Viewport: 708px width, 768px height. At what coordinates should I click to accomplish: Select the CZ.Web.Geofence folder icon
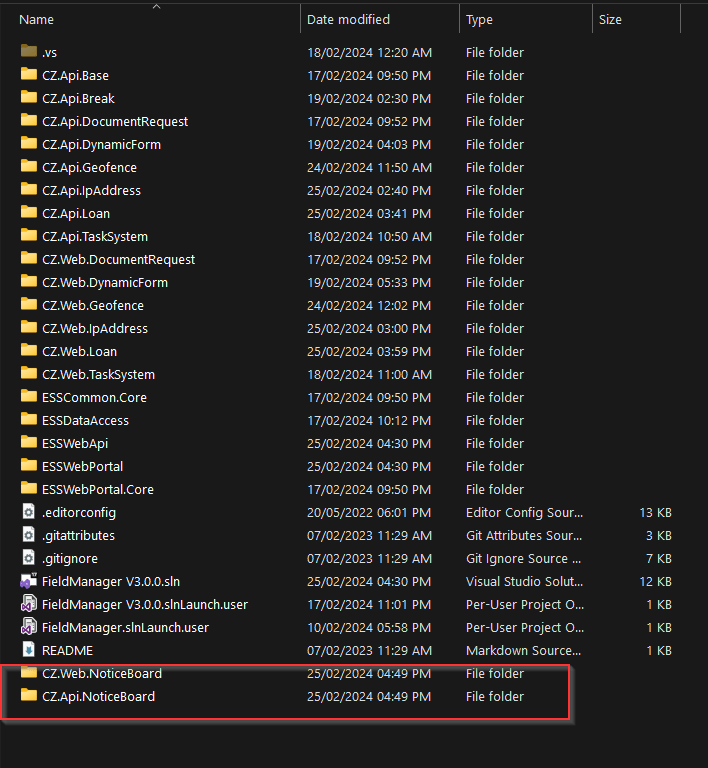click(29, 304)
